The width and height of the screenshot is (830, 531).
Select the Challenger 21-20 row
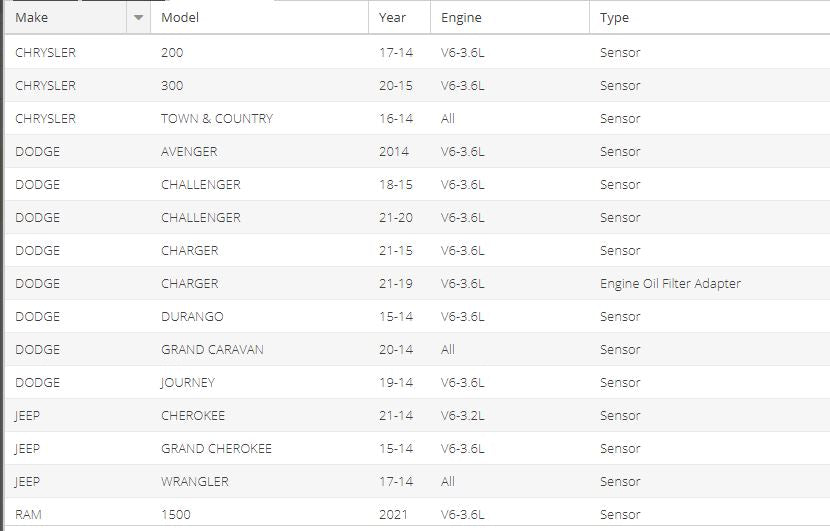[417, 217]
